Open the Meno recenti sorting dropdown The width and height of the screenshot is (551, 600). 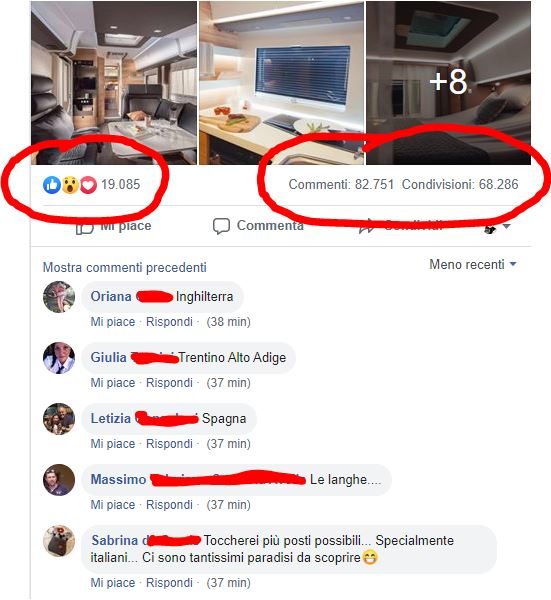pos(473,264)
